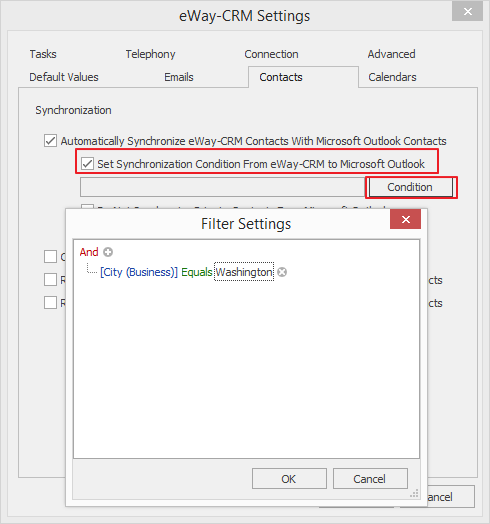Switch to the Telephony tab
Screen dimensions: 490x524
(x=150, y=54)
